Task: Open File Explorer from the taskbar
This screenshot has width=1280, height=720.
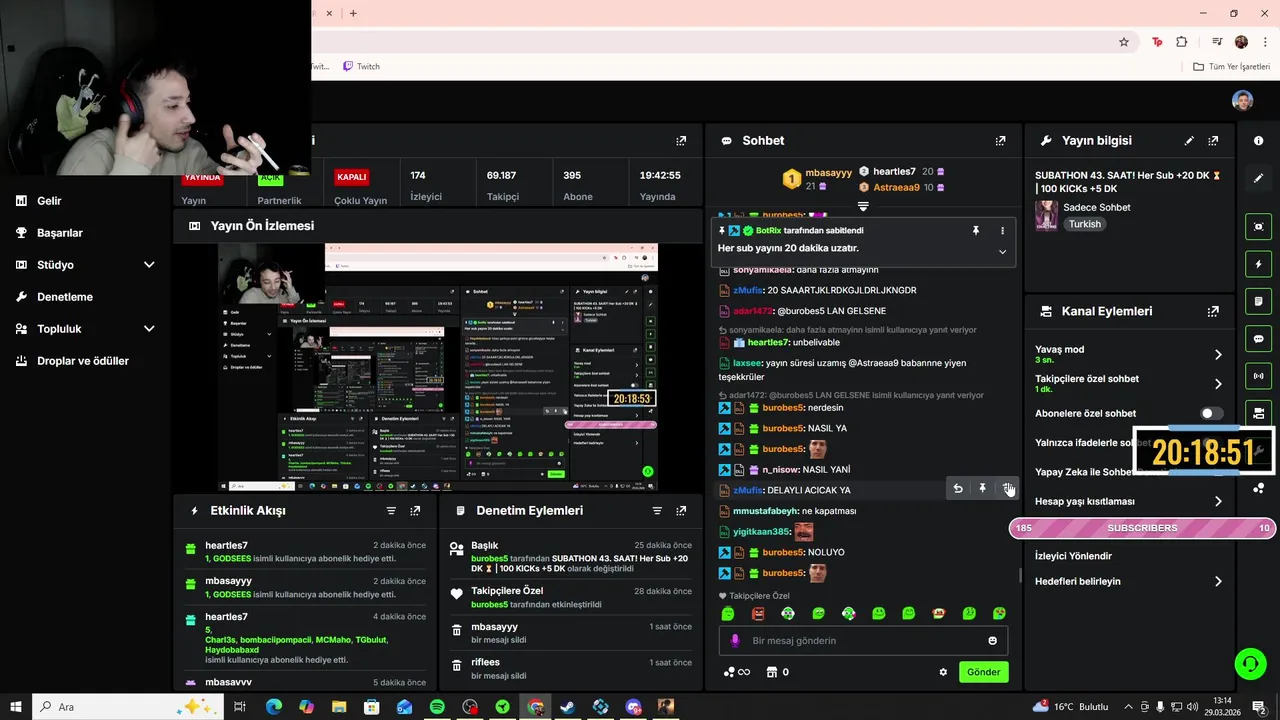Action: [x=339, y=707]
